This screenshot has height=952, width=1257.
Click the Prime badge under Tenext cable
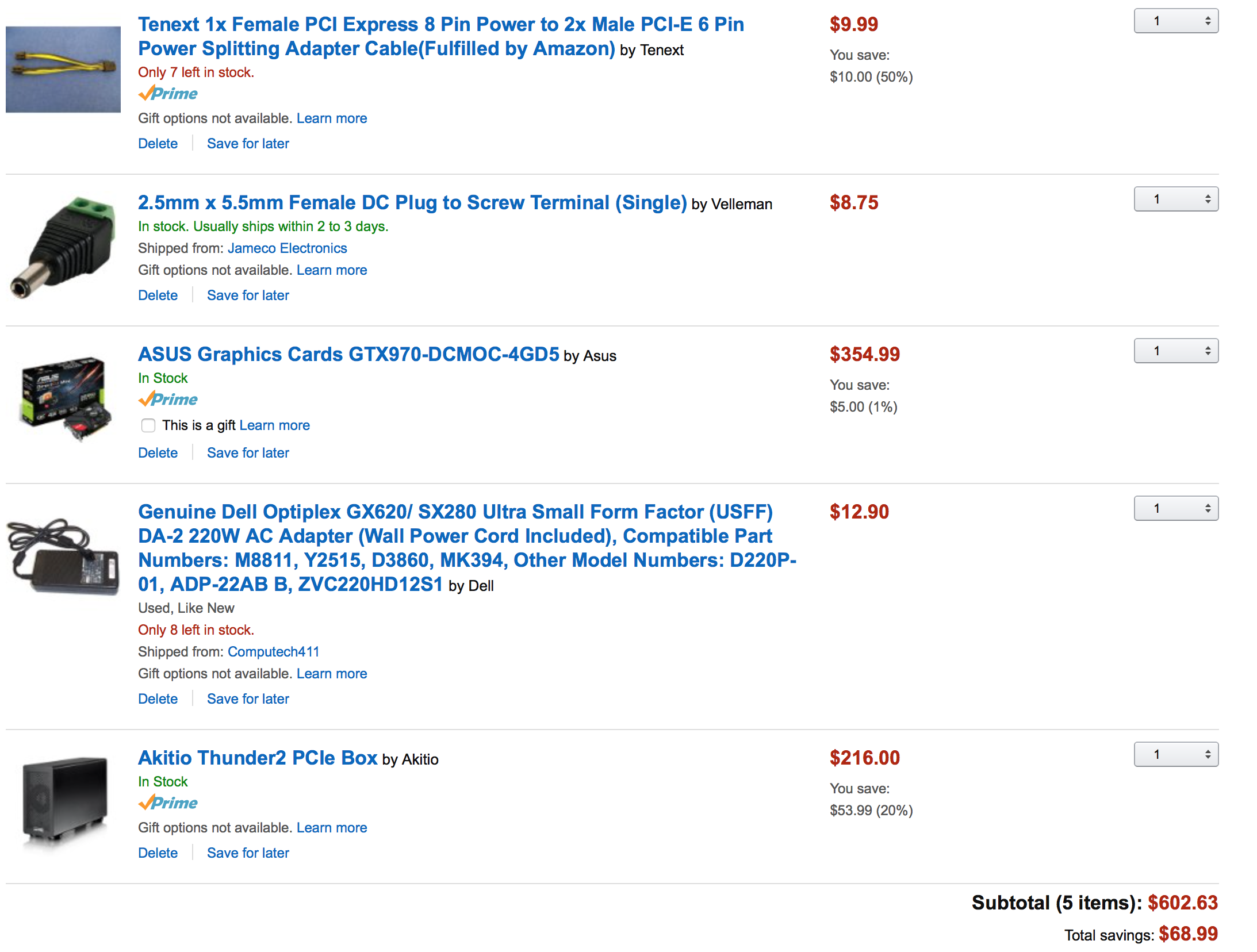point(168,94)
